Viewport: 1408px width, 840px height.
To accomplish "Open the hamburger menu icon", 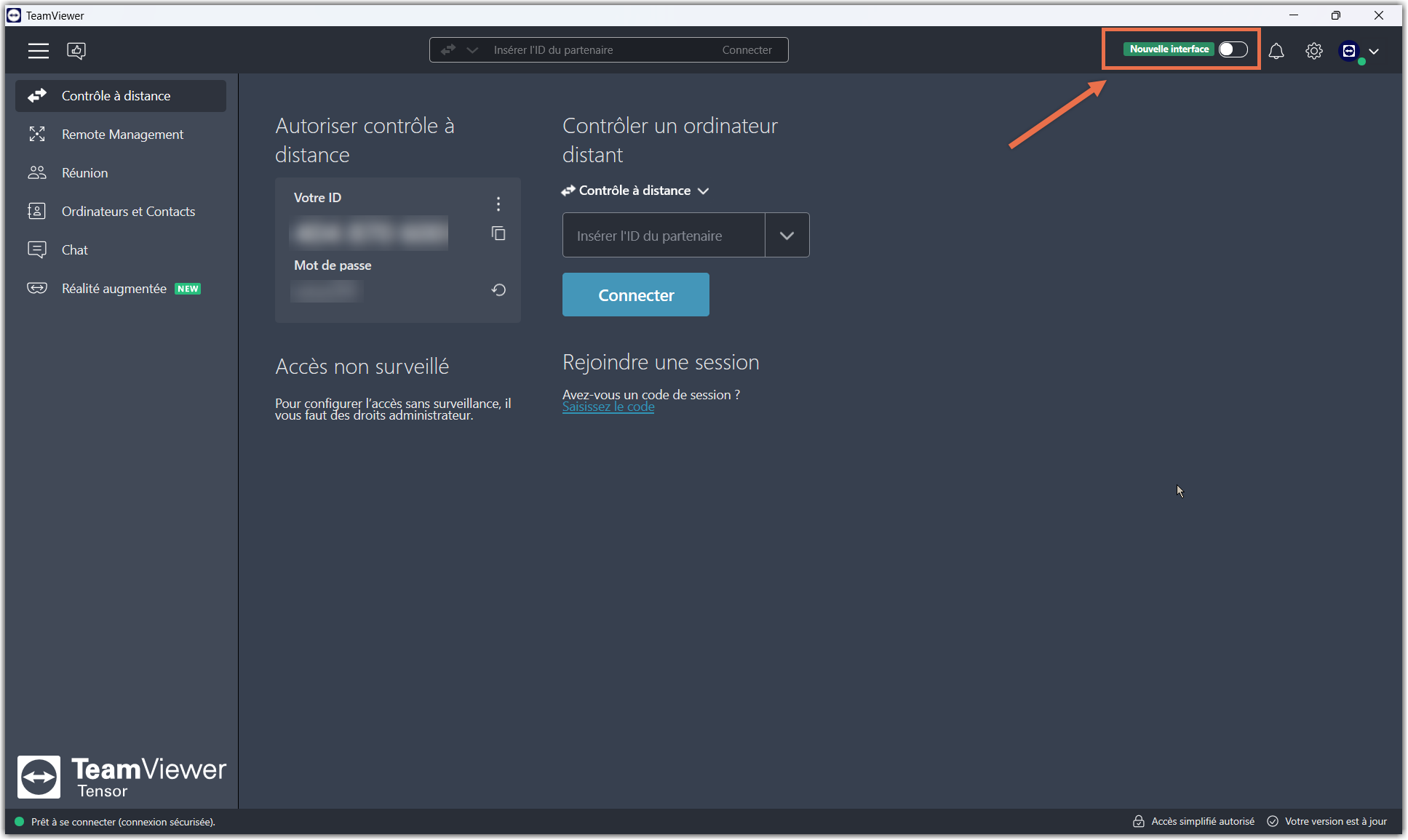I will (39, 50).
